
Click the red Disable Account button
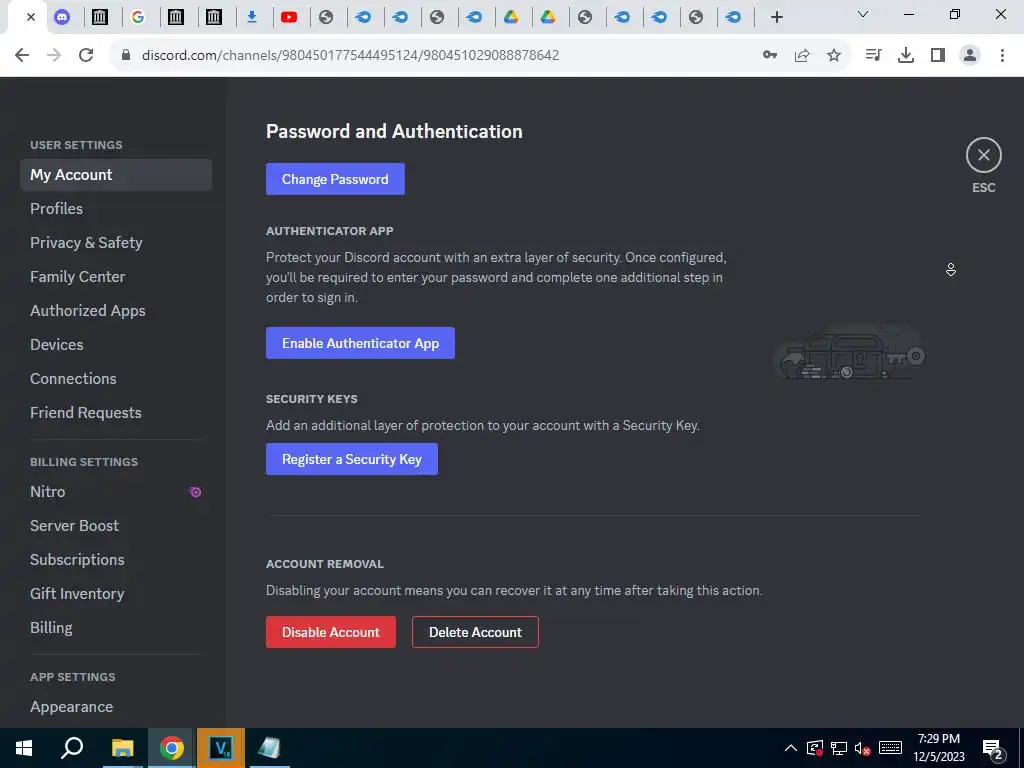(330, 632)
